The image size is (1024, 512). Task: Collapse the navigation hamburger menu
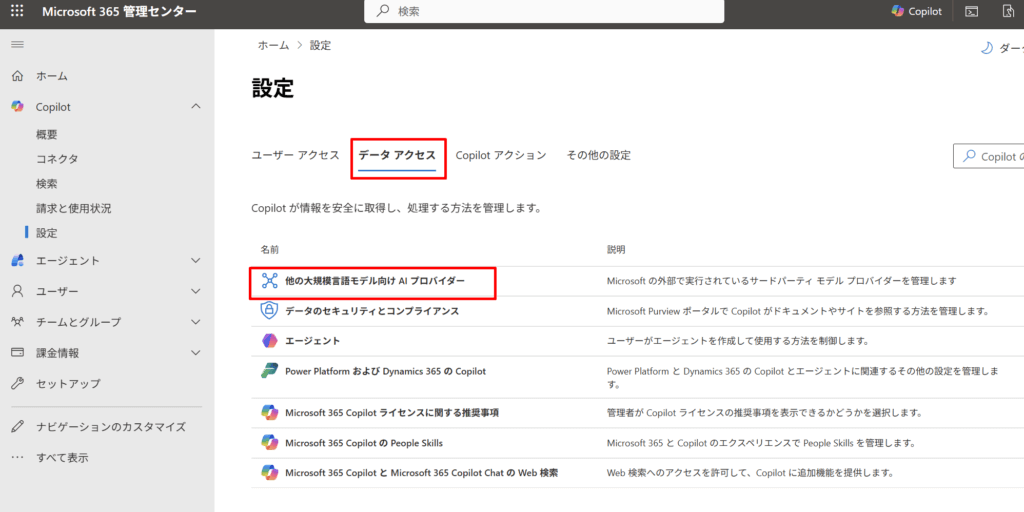[x=17, y=45]
